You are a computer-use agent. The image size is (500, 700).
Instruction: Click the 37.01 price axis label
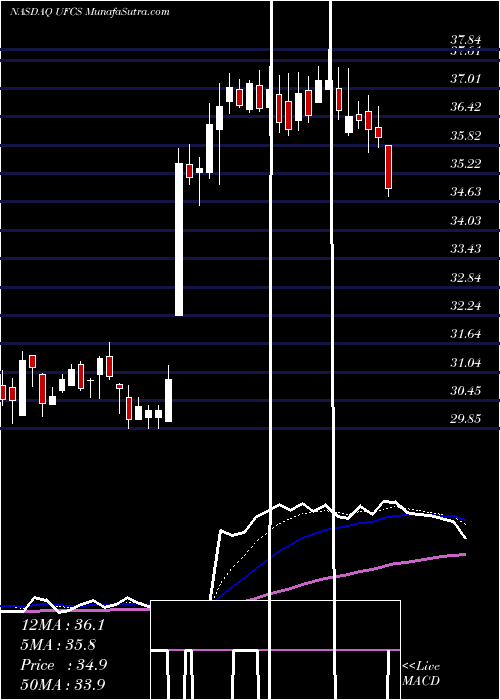[466, 79]
